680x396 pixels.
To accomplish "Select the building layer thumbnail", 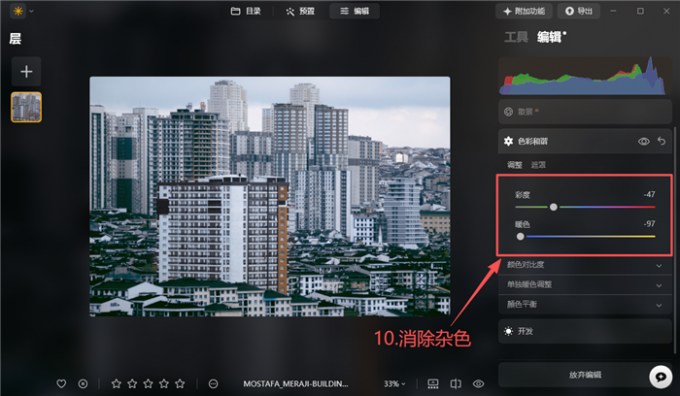I will coord(26,107).
